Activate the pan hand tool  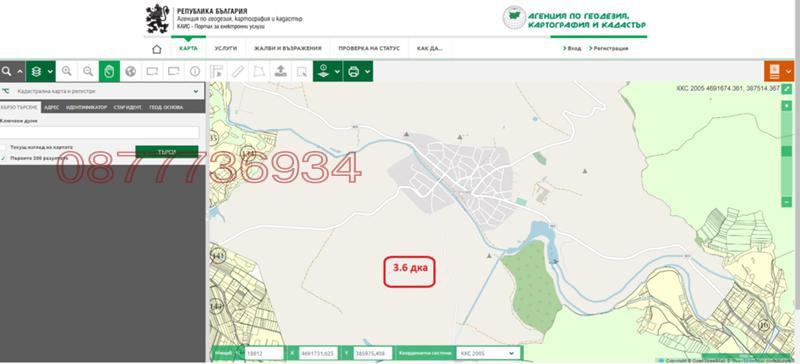point(109,71)
